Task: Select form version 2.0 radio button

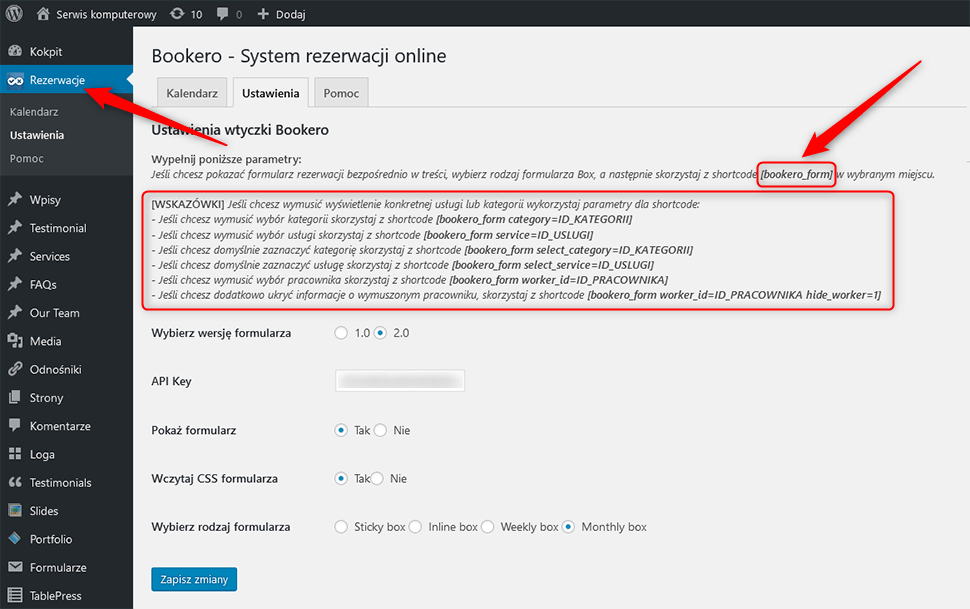Action: pyautogui.click(x=380, y=333)
